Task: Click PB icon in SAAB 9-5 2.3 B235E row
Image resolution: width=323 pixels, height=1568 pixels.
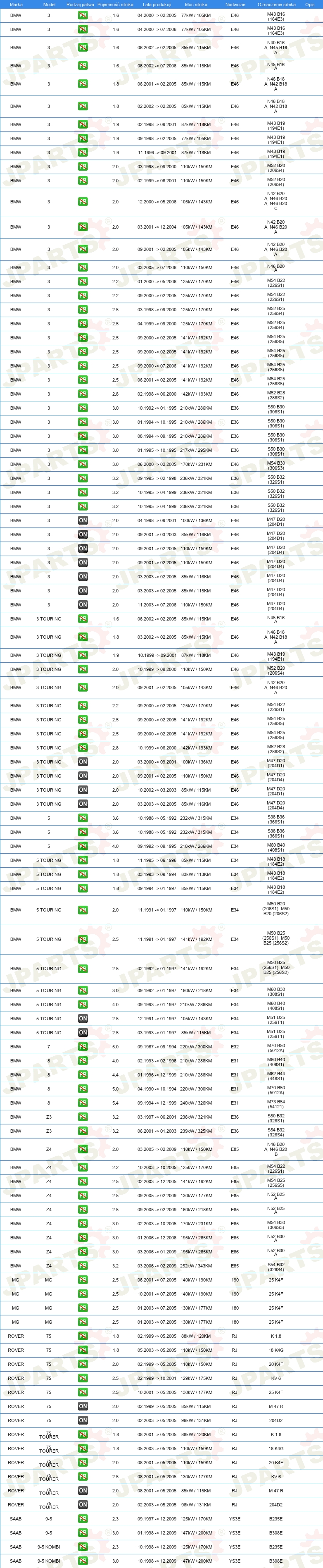Action: (x=83, y=1519)
